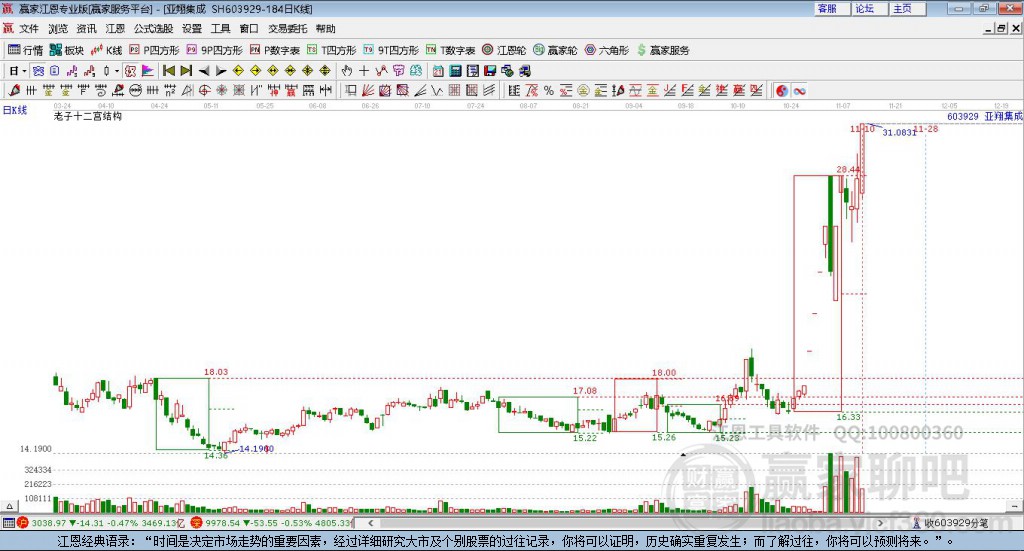
Task: Select the compass-and-ruler angle tool
Action: (x=187, y=91)
